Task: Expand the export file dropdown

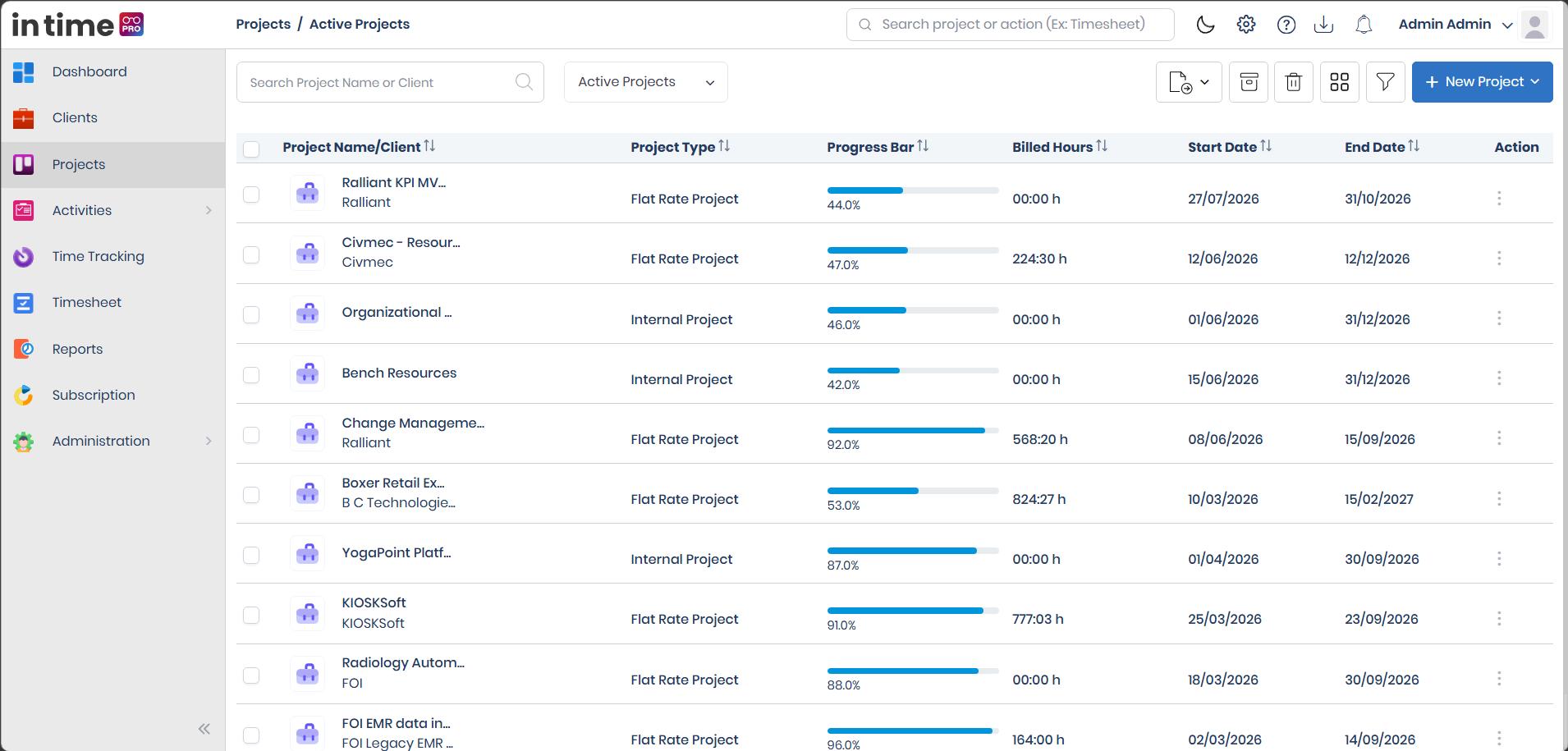Action: tap(1189, 82)
